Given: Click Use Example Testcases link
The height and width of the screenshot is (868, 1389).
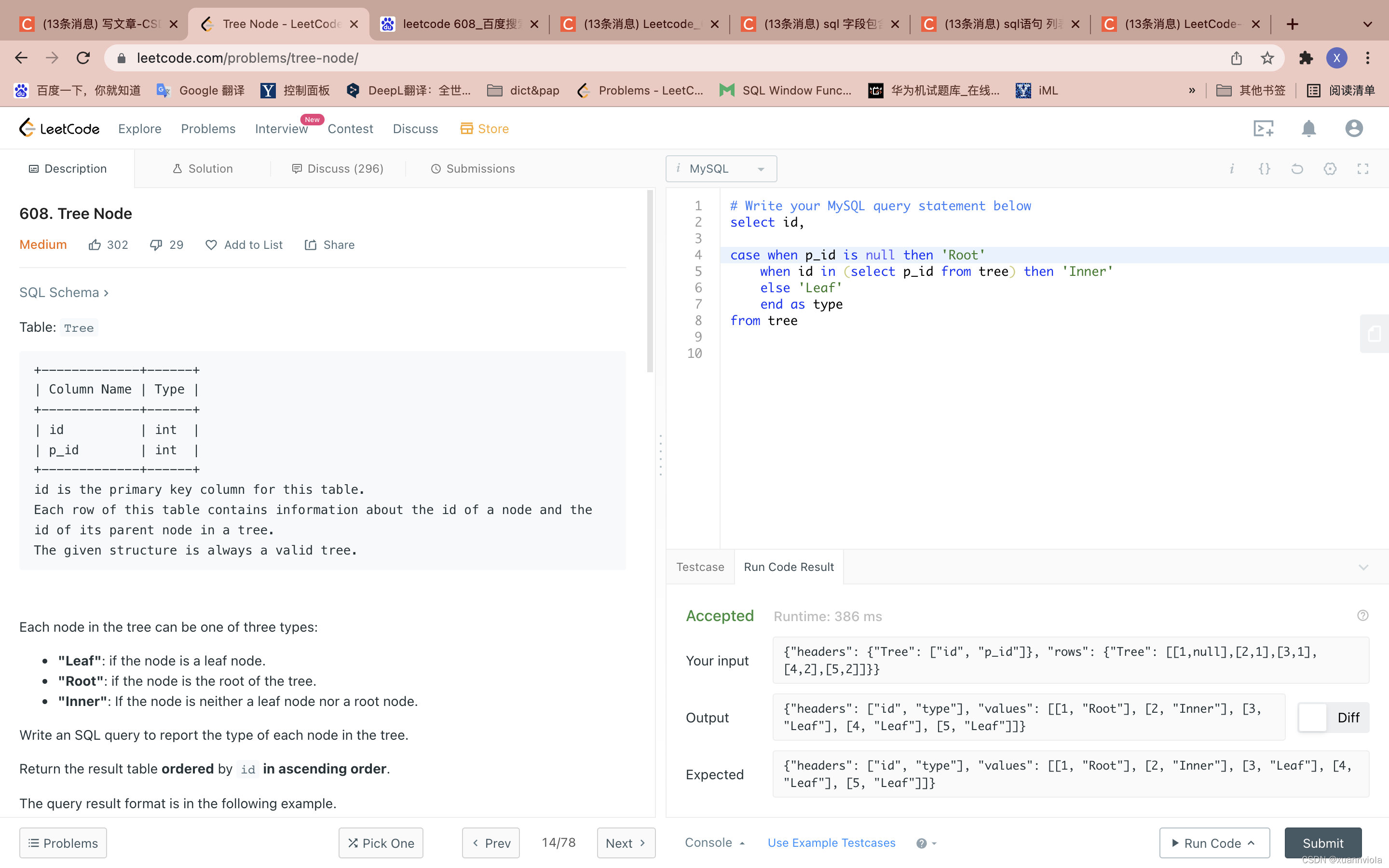Looking at the screenshot, I should [831, 842].
